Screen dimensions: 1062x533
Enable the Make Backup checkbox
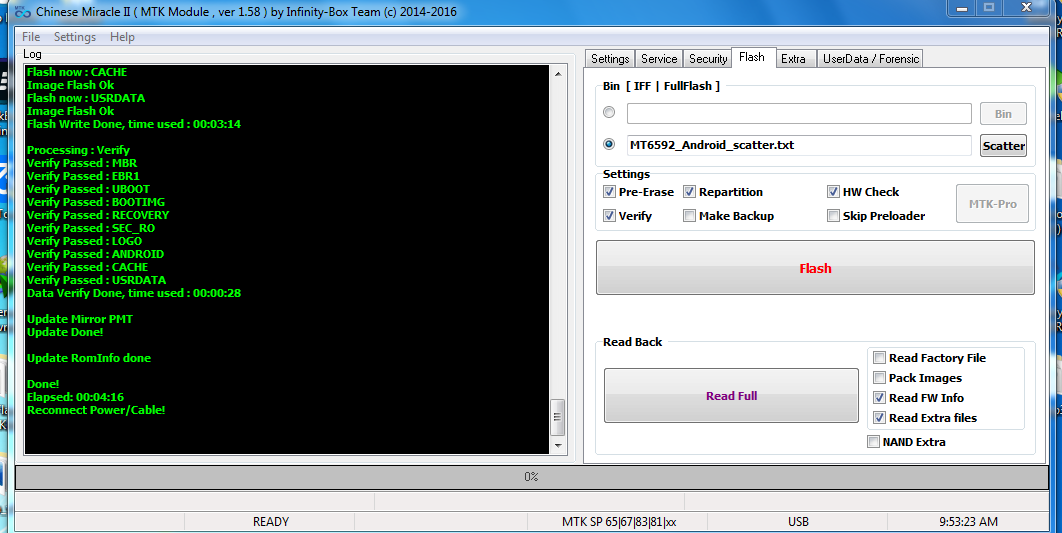click(689, 215)
